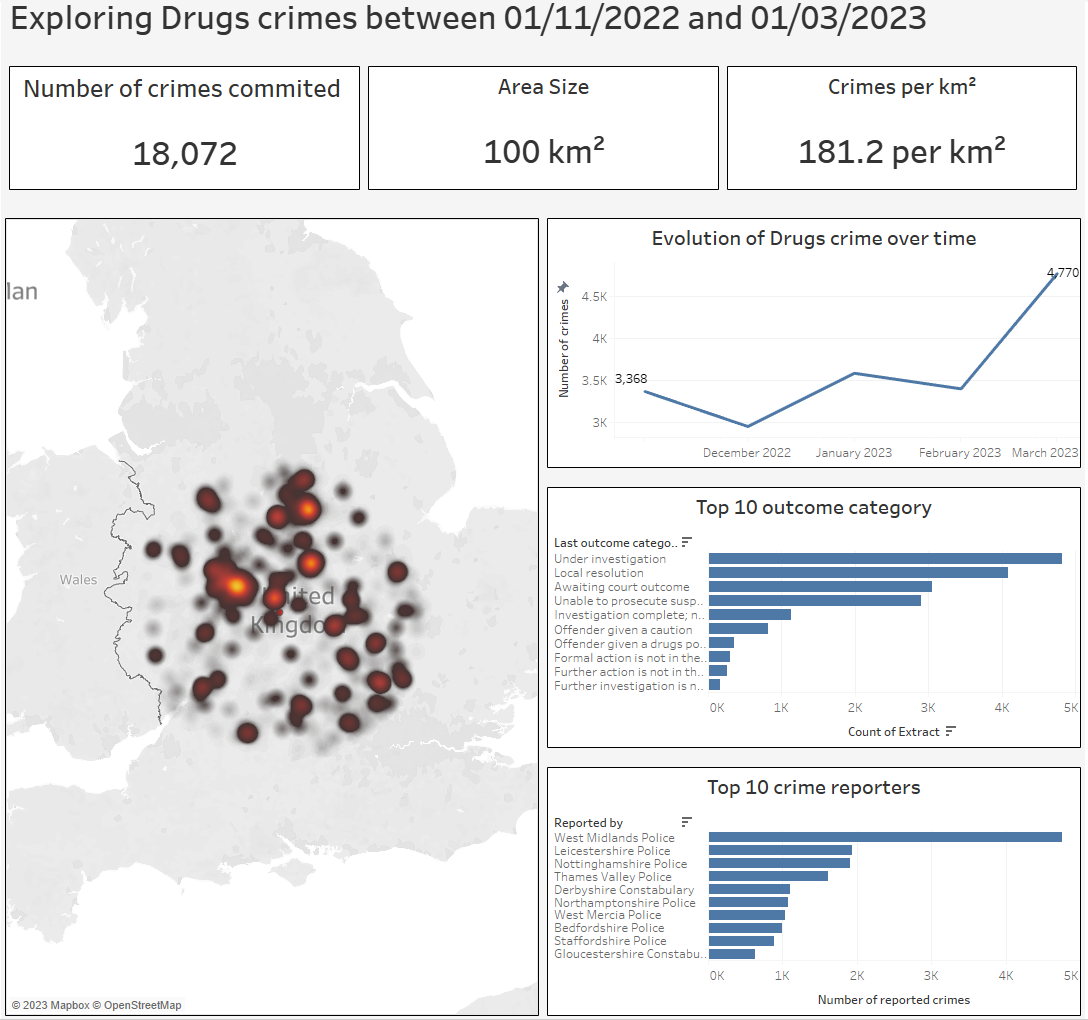Select the Under investigation bar
Screen dimensions: 1088x1020
tap(885, 559)
